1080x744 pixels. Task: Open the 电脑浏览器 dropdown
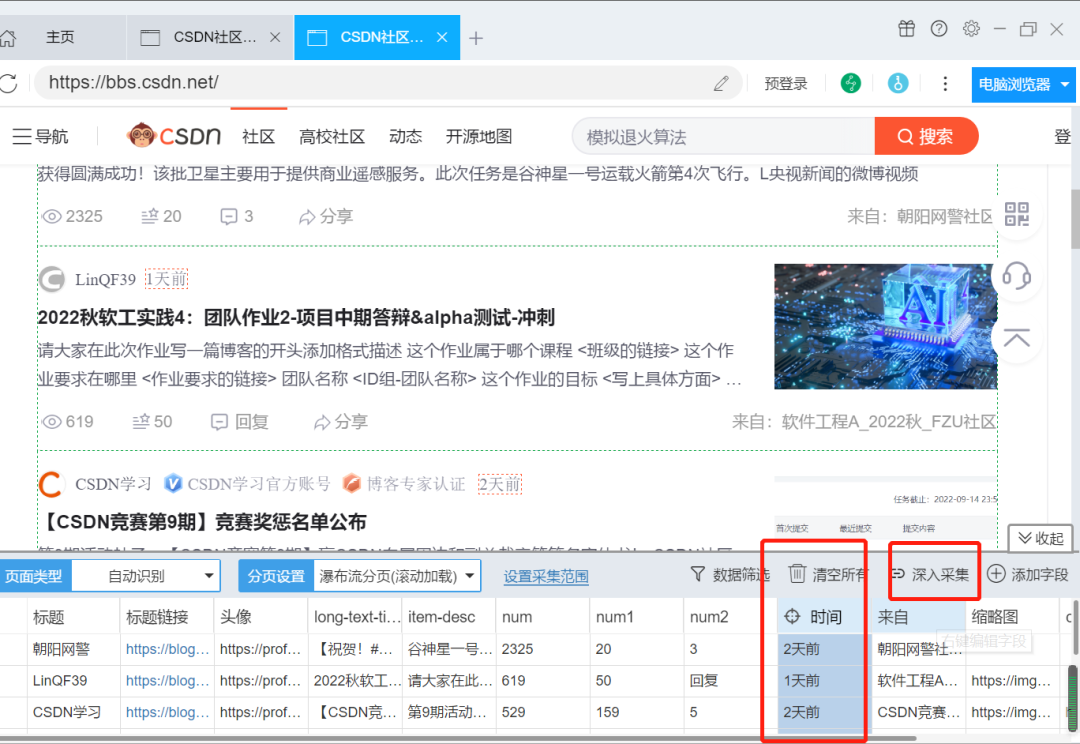(x=1024, y=84)
